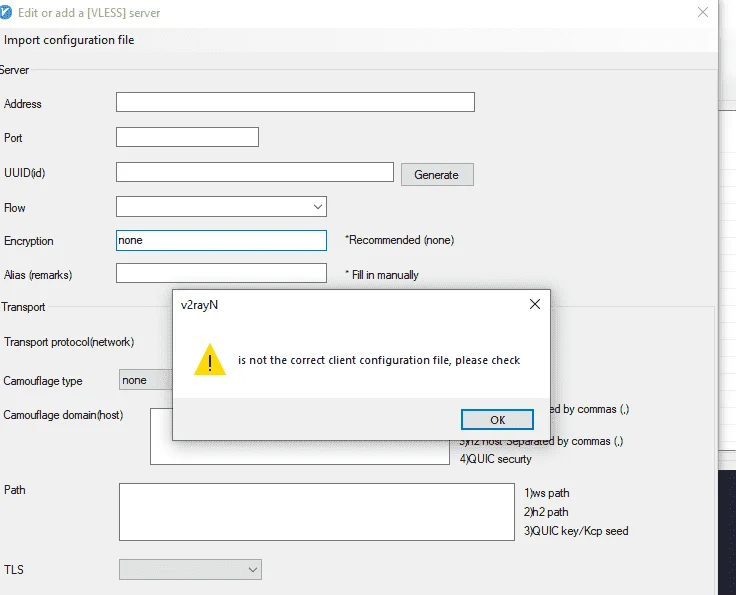Open the TLS dropdown

[190, 570]
